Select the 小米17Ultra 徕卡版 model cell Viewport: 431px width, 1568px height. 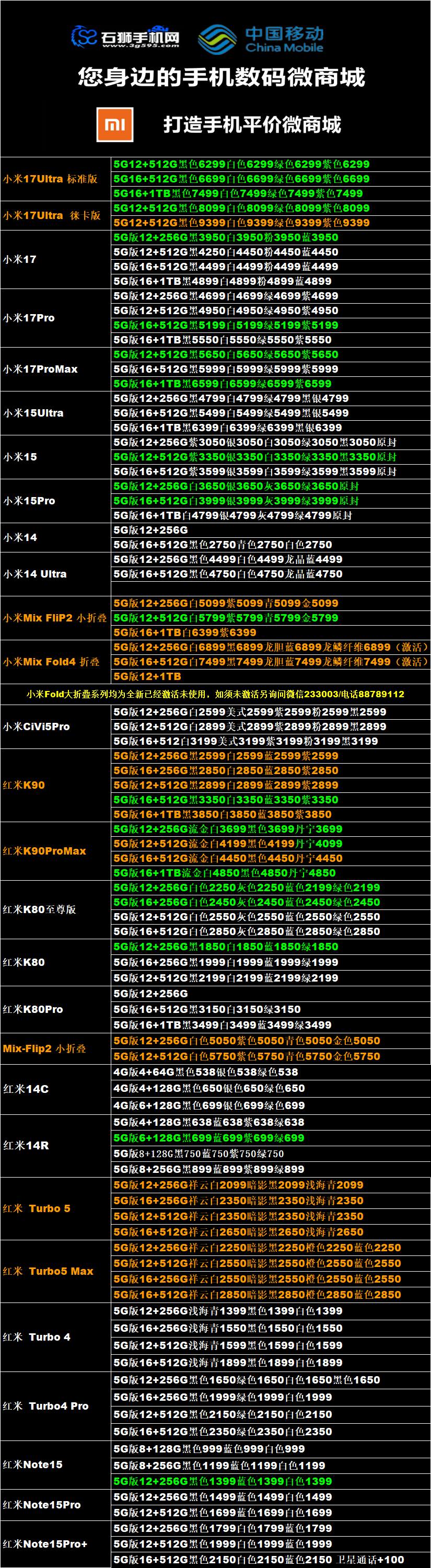tap(52, 215)
